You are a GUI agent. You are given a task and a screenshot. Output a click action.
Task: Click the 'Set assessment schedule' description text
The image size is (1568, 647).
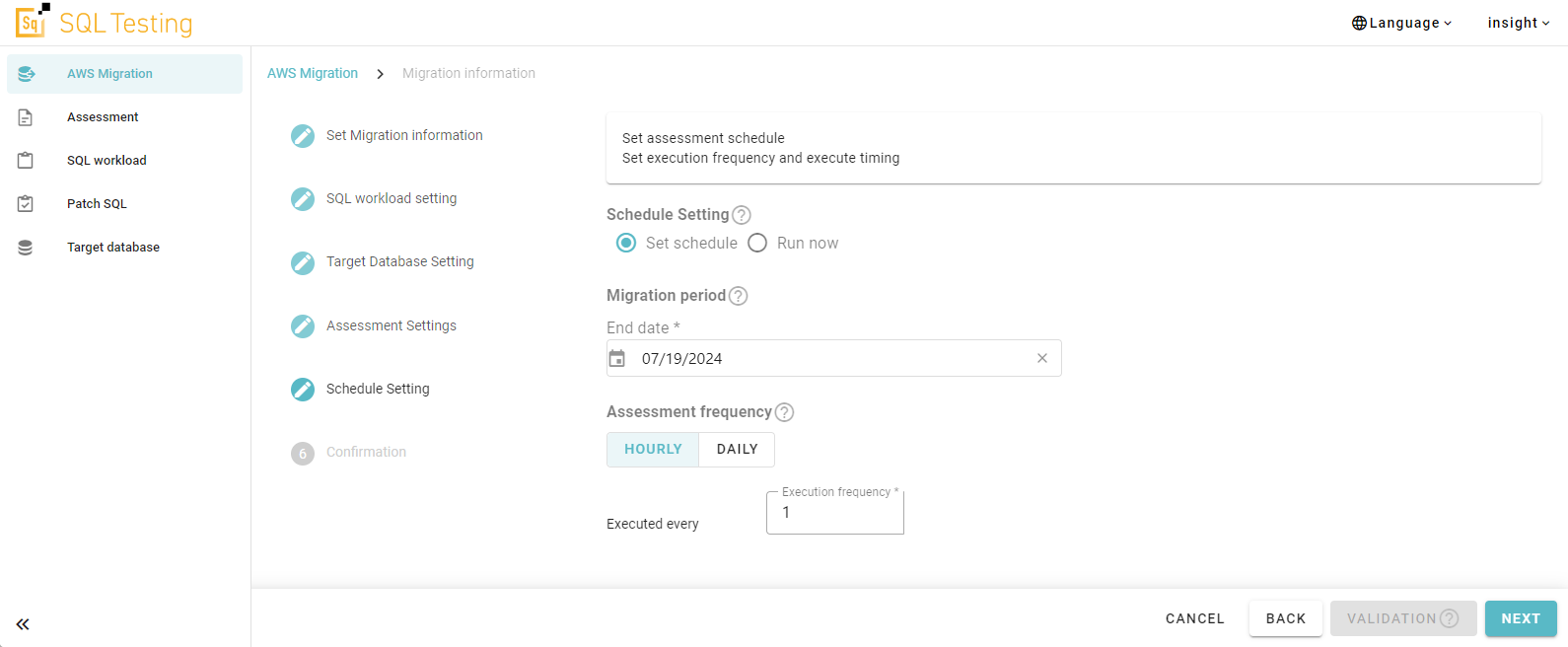703,138
